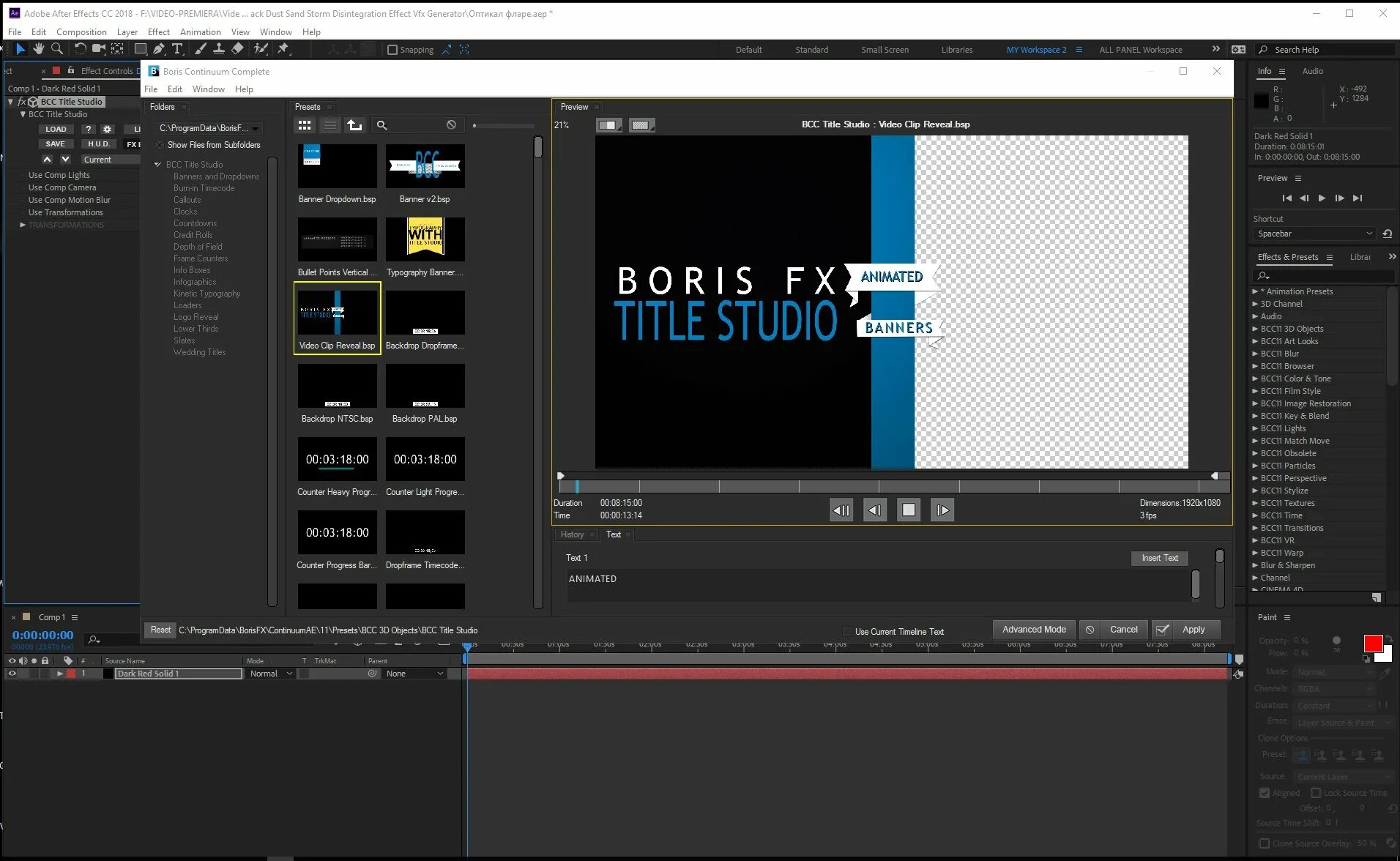Click Insert Text button
This screenshot has height=861, width=1400.
(1160, 558)
